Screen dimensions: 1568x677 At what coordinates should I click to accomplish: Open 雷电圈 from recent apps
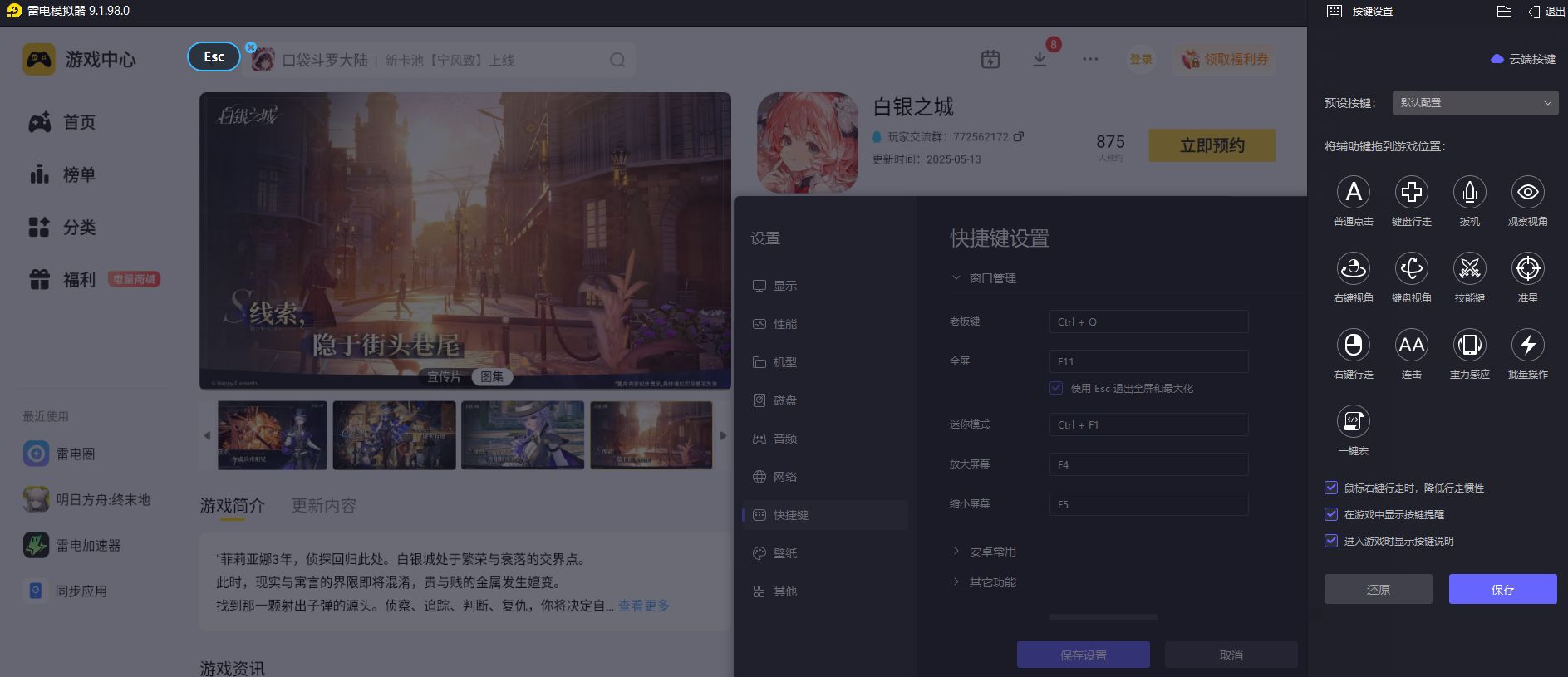(x=59, y=454)
